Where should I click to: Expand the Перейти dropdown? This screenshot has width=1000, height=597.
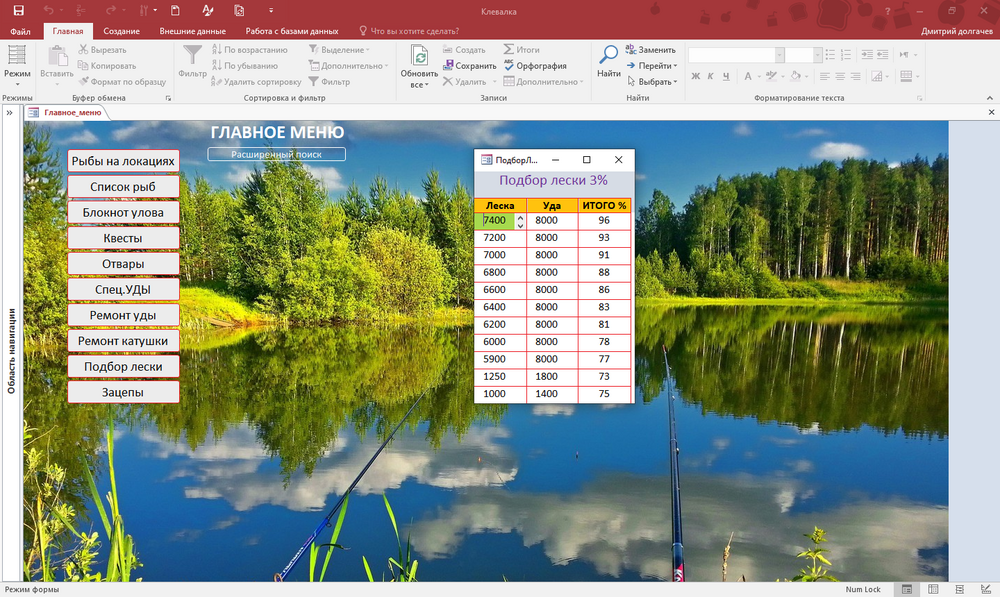pos(650,66)
